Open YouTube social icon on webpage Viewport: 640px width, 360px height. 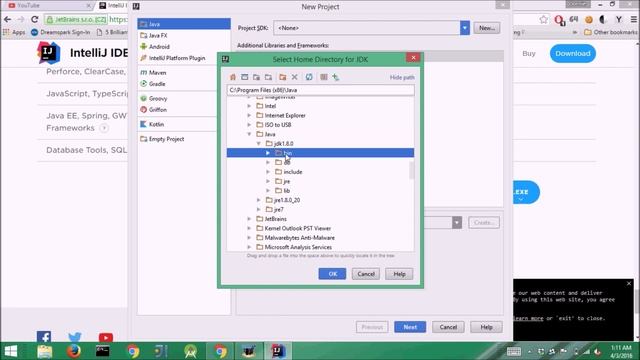pos(106,338)
